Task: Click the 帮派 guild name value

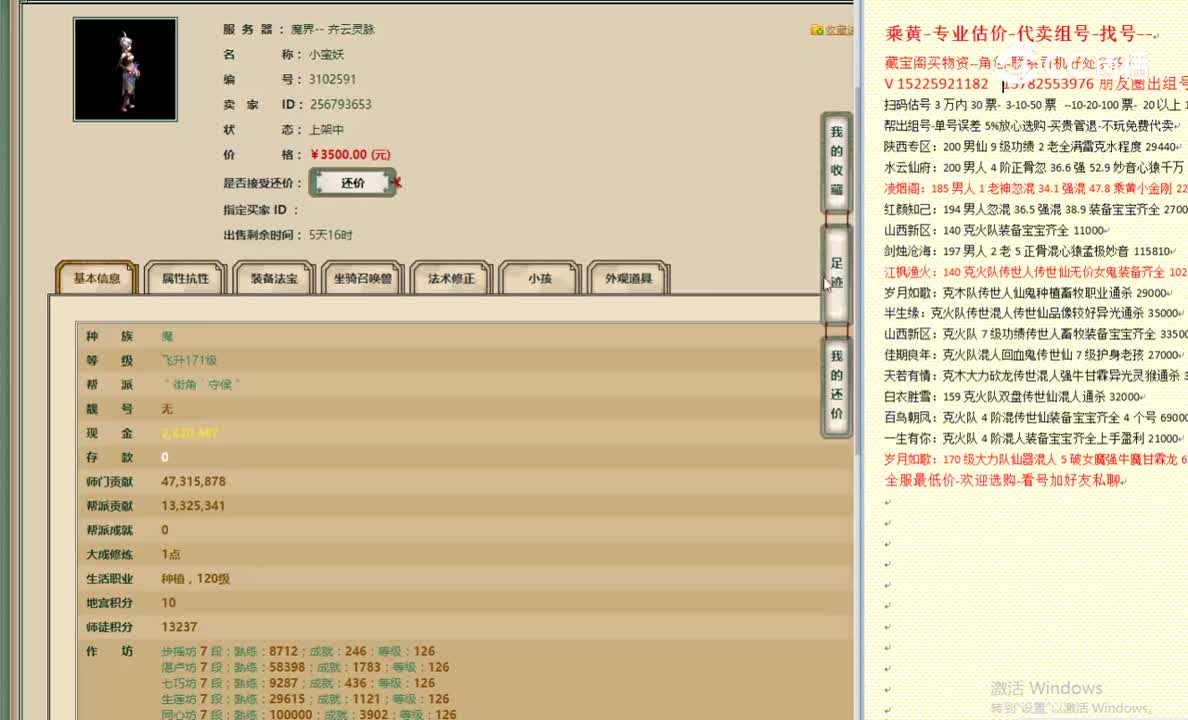Action: tap(201, 384)
